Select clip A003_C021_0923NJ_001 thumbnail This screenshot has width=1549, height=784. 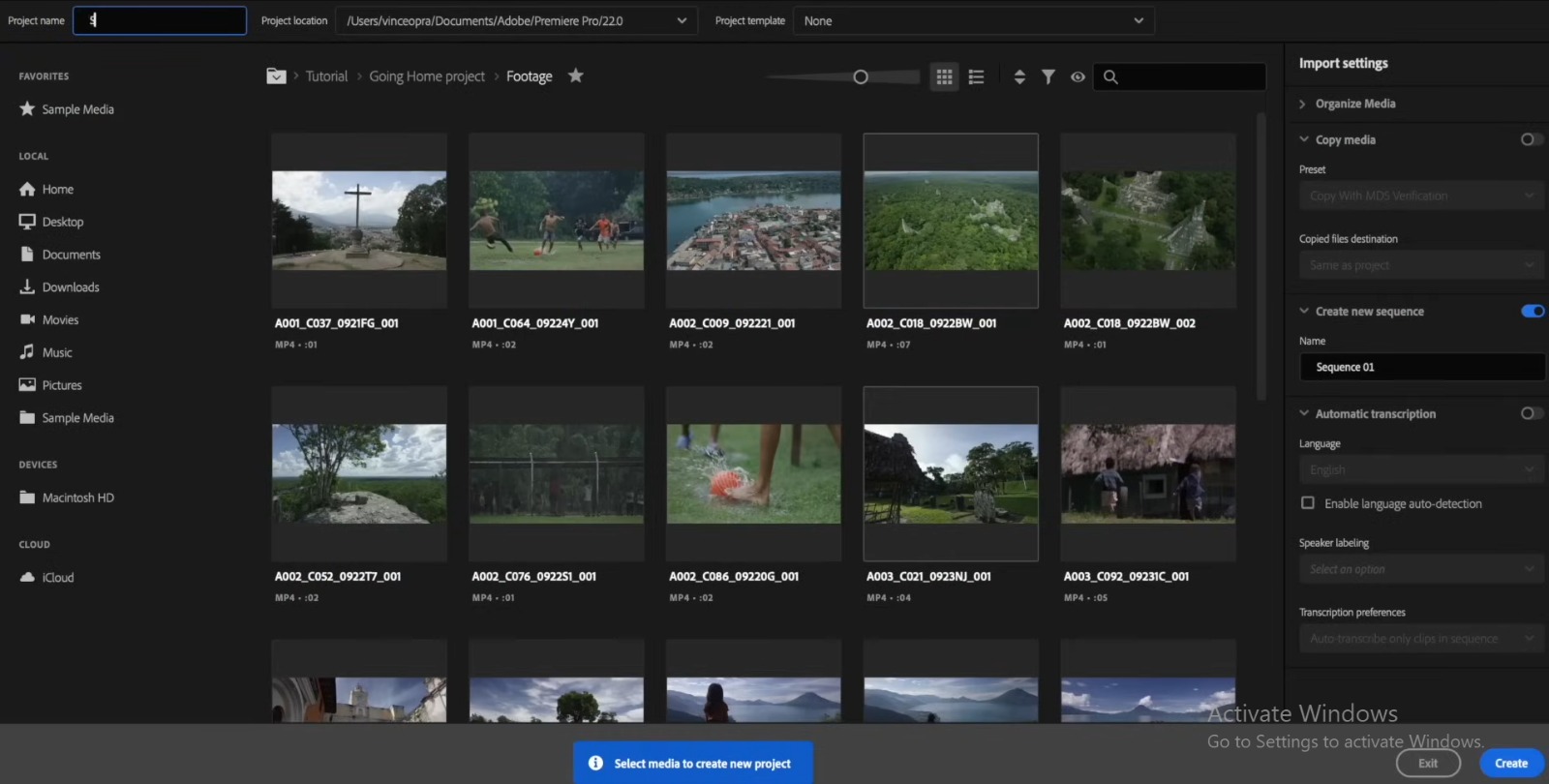point(951,474)
